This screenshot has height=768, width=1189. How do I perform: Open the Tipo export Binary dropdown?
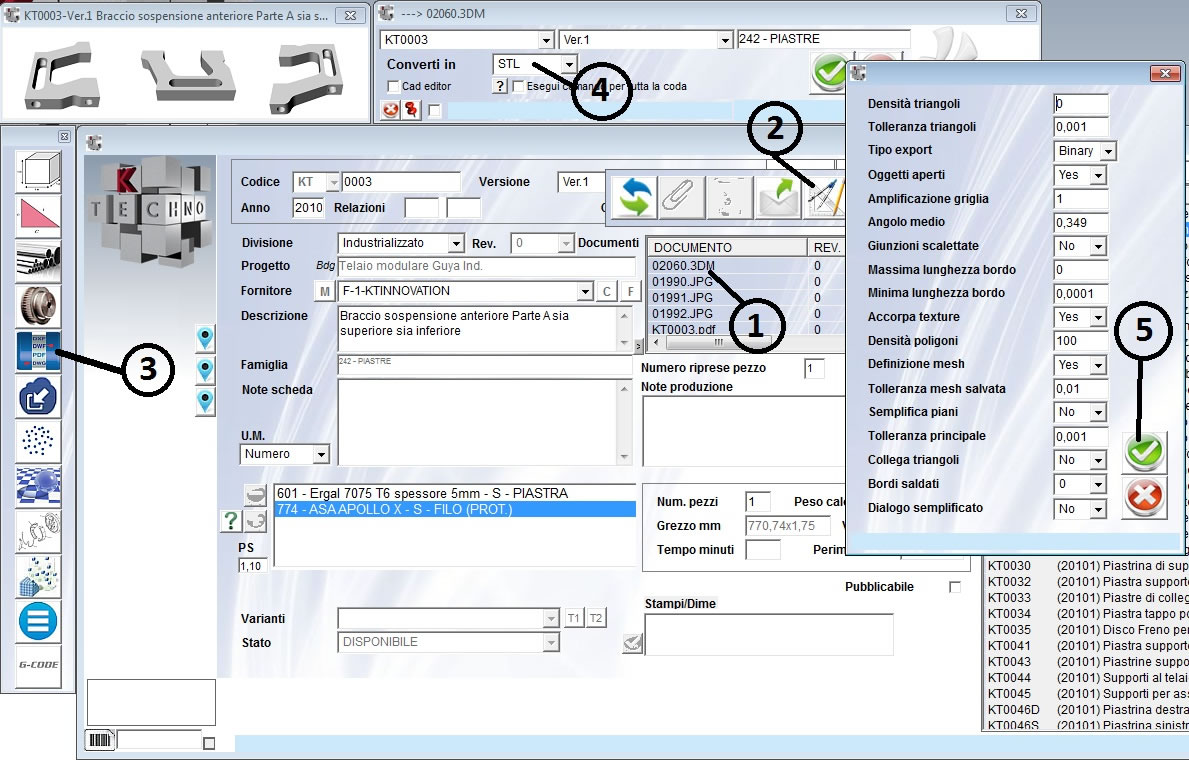click(x=1108, y=151)
